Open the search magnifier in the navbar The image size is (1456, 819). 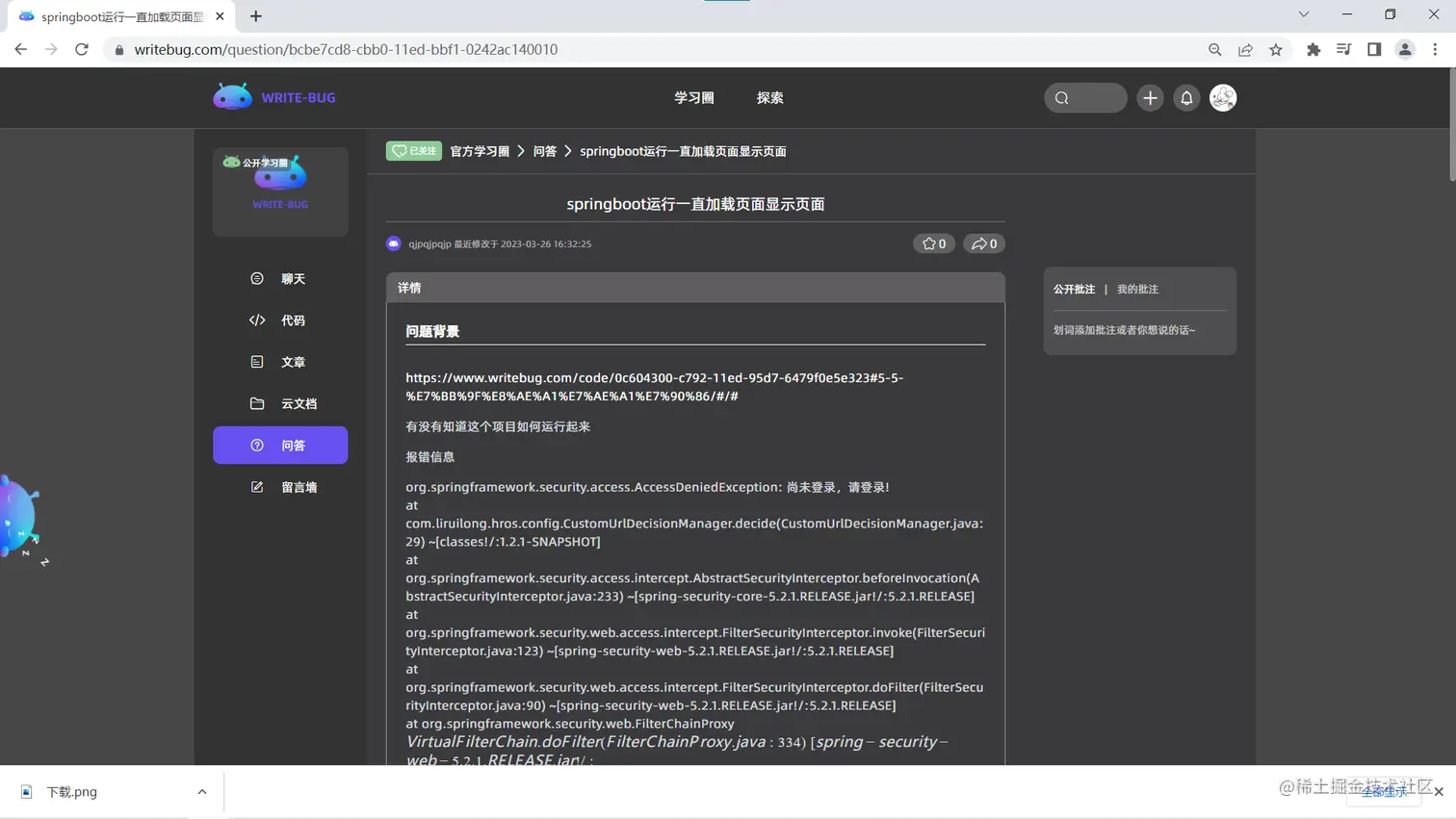[1060, 97]
